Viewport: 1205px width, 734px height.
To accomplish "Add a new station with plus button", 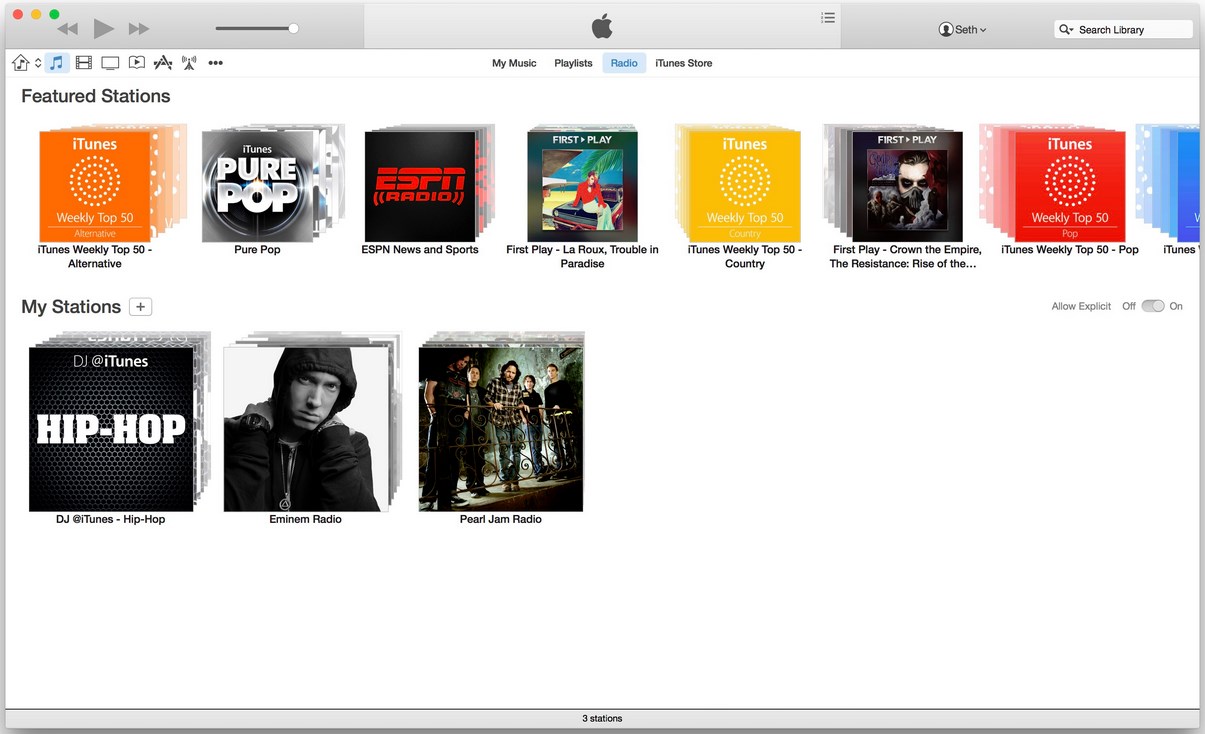I will 141,307.
